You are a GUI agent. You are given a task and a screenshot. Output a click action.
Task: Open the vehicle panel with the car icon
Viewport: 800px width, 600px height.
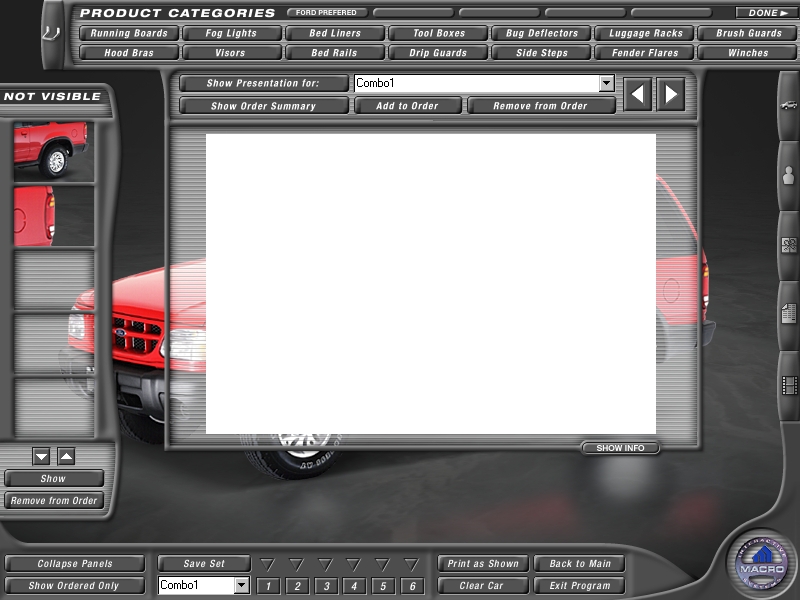789,105
